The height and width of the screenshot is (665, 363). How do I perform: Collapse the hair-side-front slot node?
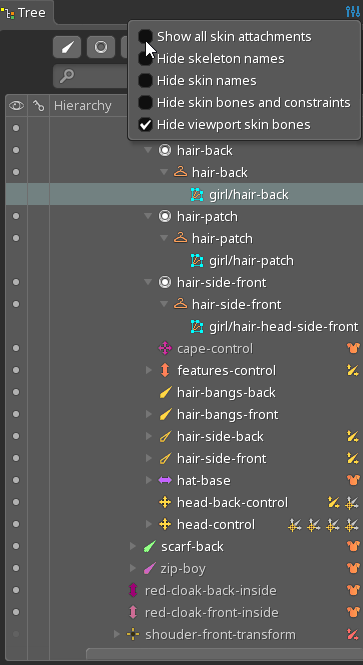(x=148, y=282)
